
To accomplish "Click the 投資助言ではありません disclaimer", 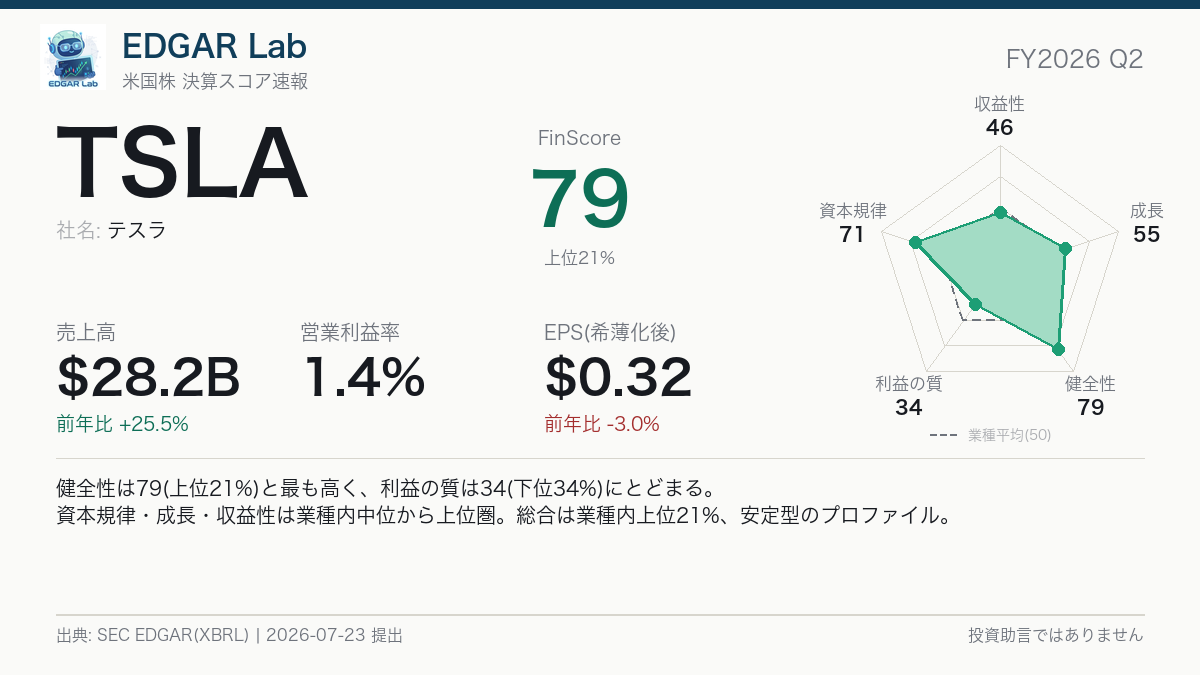I will [x=1056, y=635].
